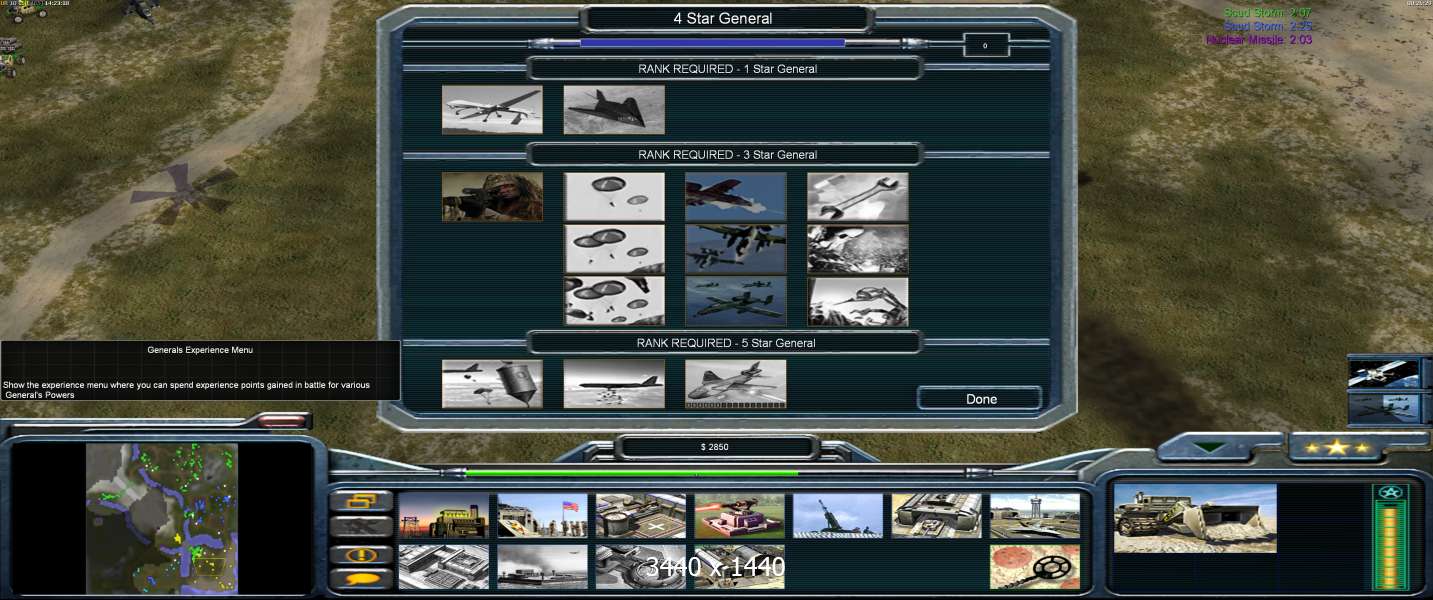Image resolution: width=1433 pixels, height=600 pixels.
Task: Click the "Generals Experience Menu" tooltip title
Action: 200,350
